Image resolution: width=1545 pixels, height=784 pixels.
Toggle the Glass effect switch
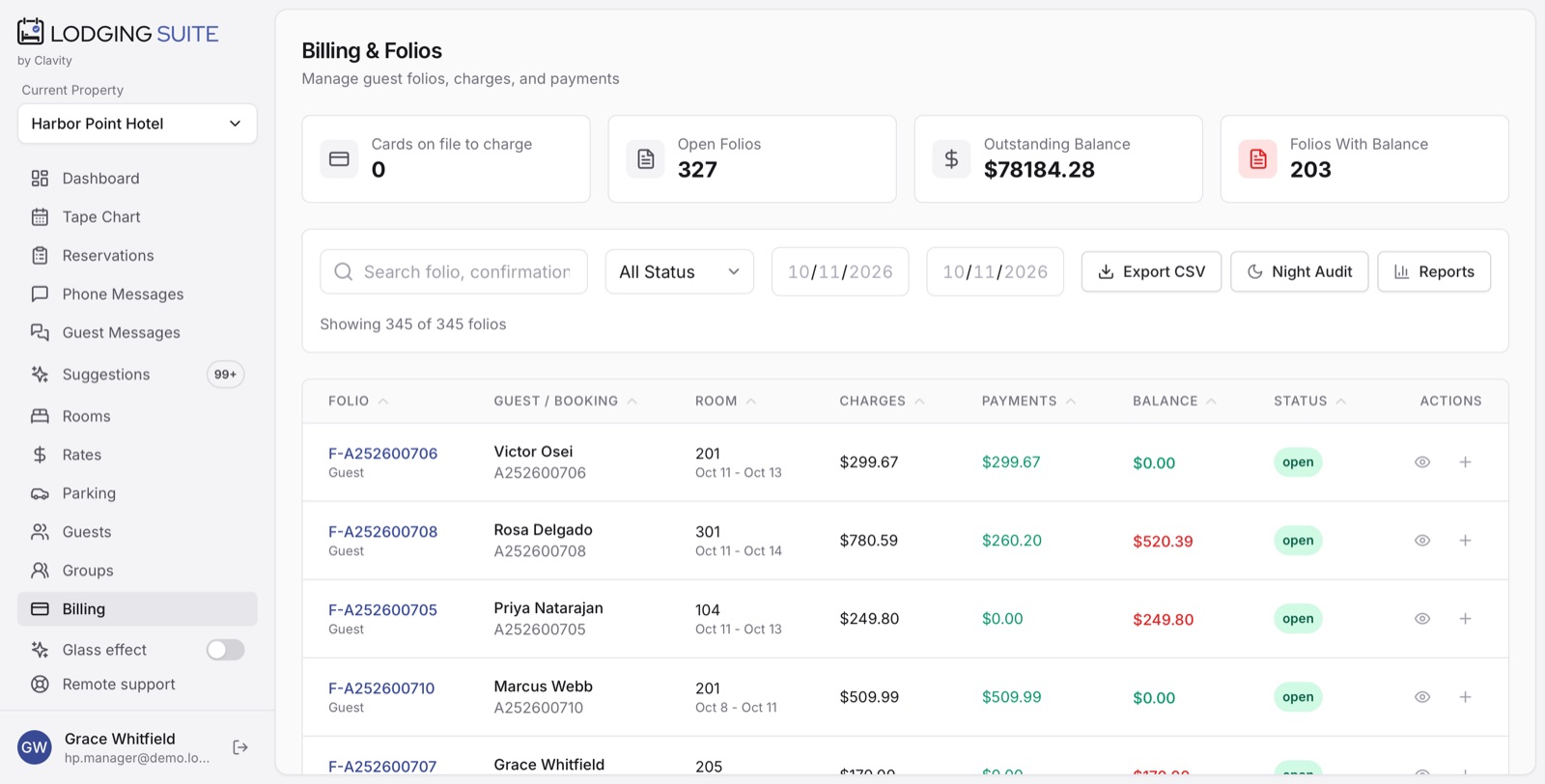coord(225,650)
